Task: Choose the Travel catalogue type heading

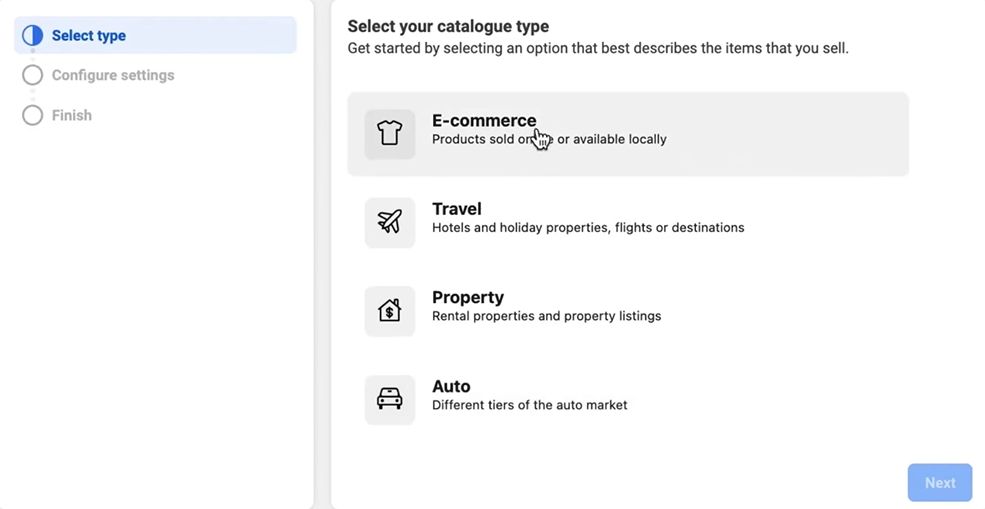Action: 457,209
